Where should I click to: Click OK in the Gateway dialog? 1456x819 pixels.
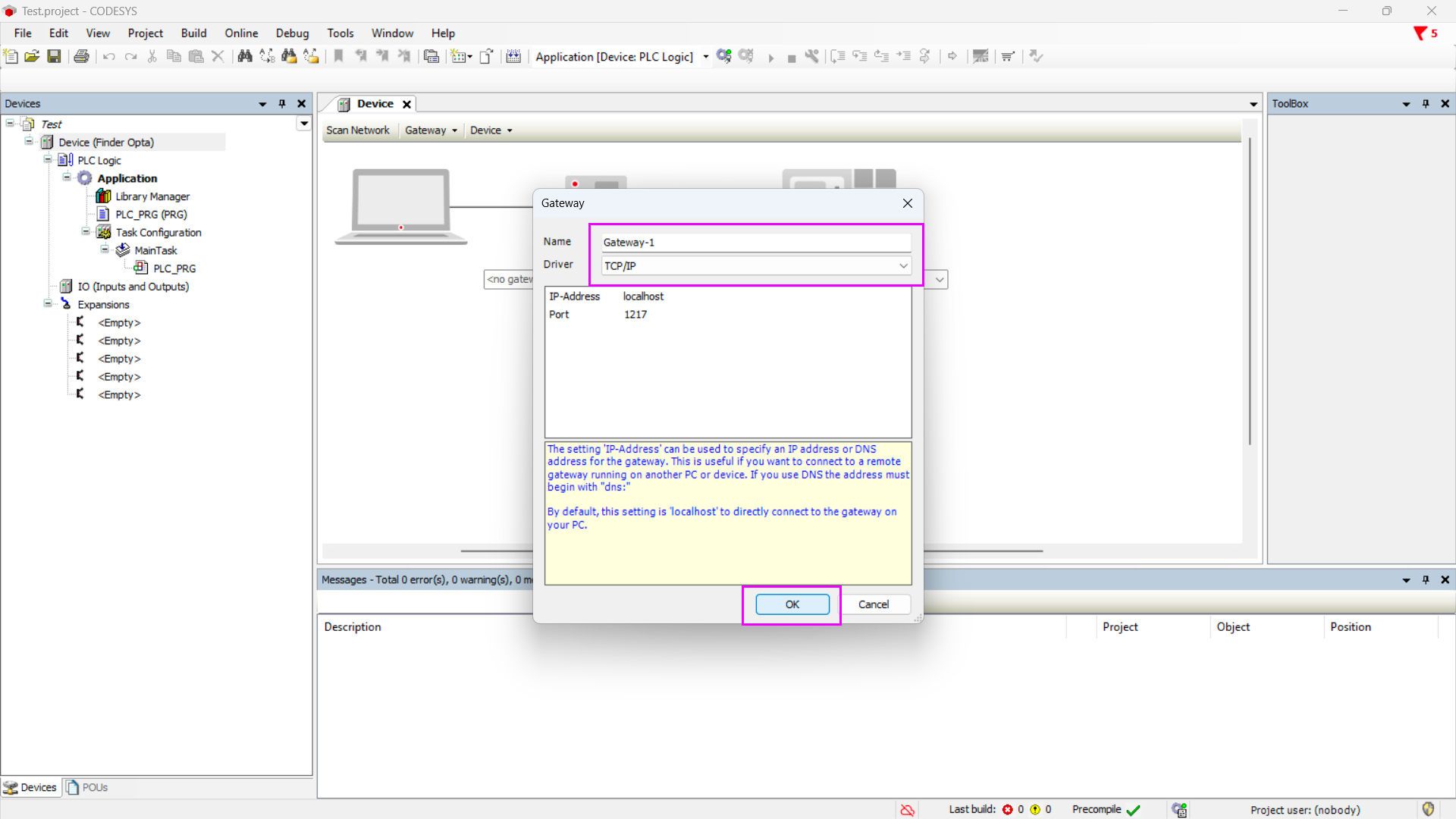tap(792, 604)
